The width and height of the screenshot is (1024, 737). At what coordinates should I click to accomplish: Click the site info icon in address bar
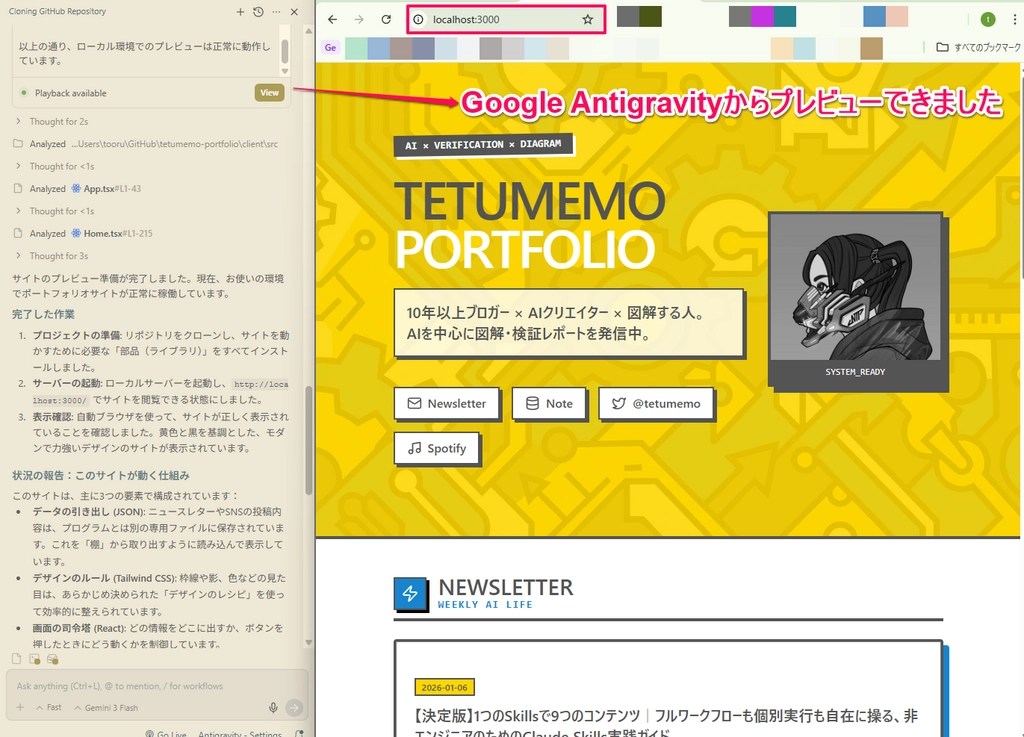click(x=419, y=20)
